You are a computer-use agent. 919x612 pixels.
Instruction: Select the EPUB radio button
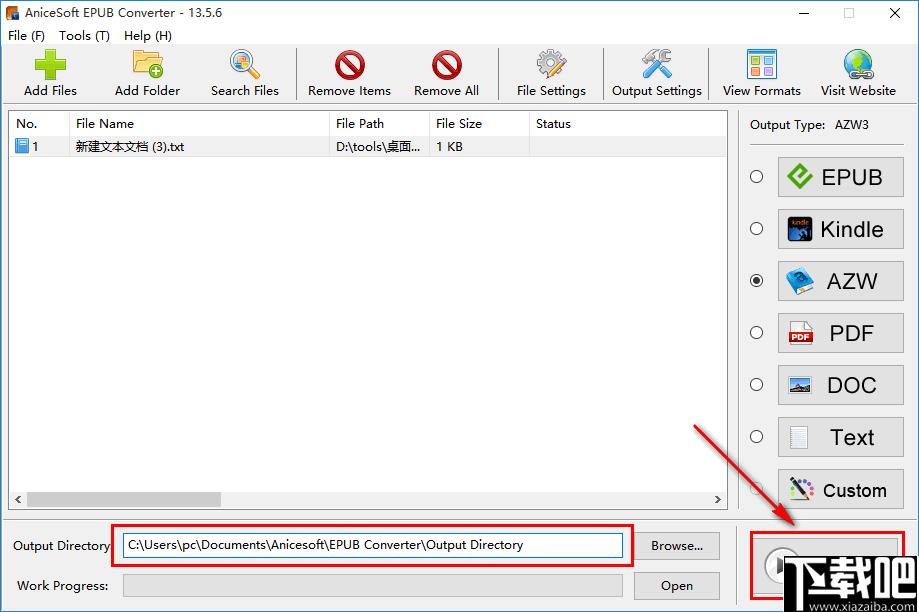[x=757, y=176]
